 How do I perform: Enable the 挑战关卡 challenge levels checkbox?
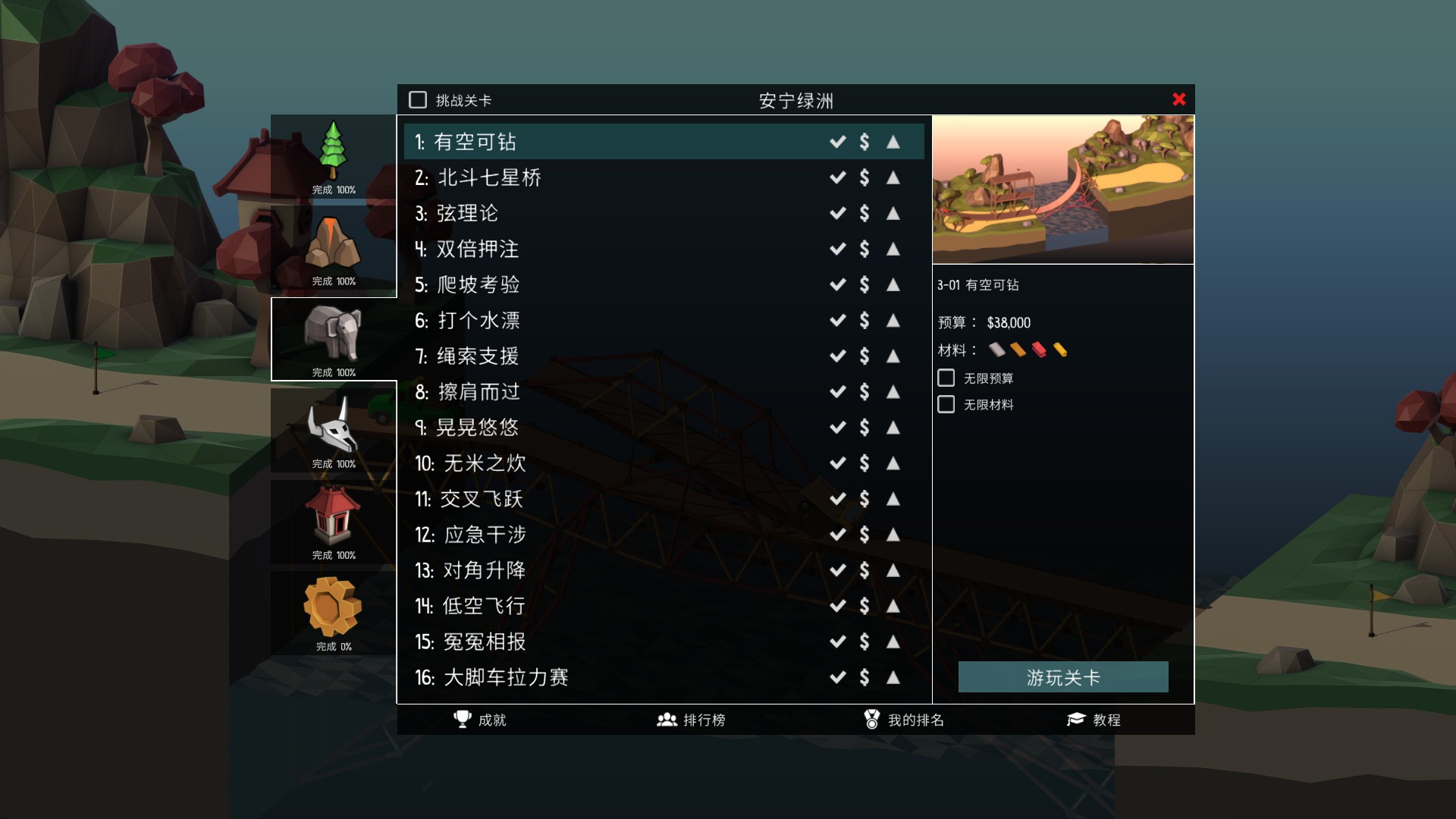coord(418,100)
